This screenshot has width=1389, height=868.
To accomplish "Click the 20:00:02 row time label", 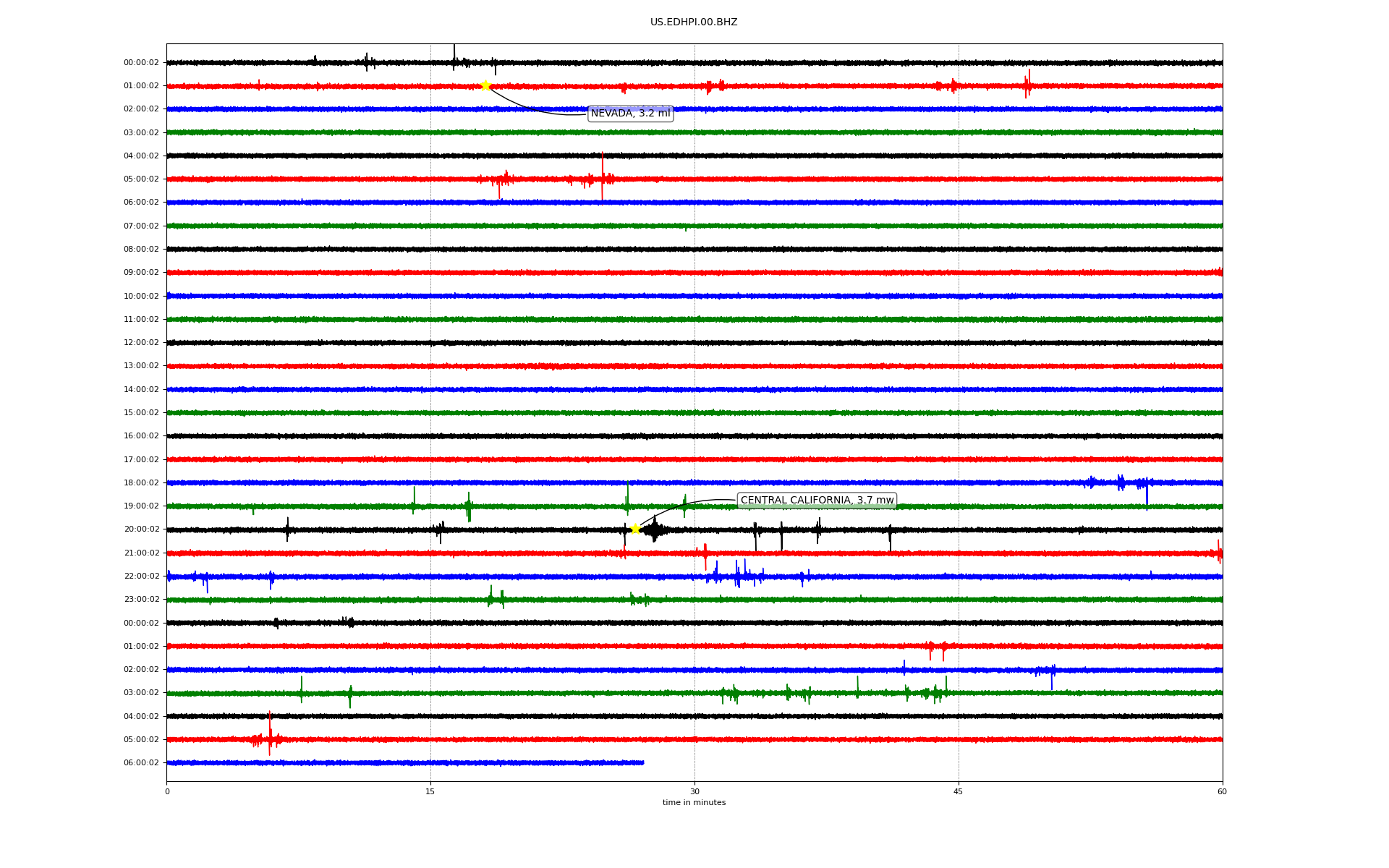I will click(141, 529).
